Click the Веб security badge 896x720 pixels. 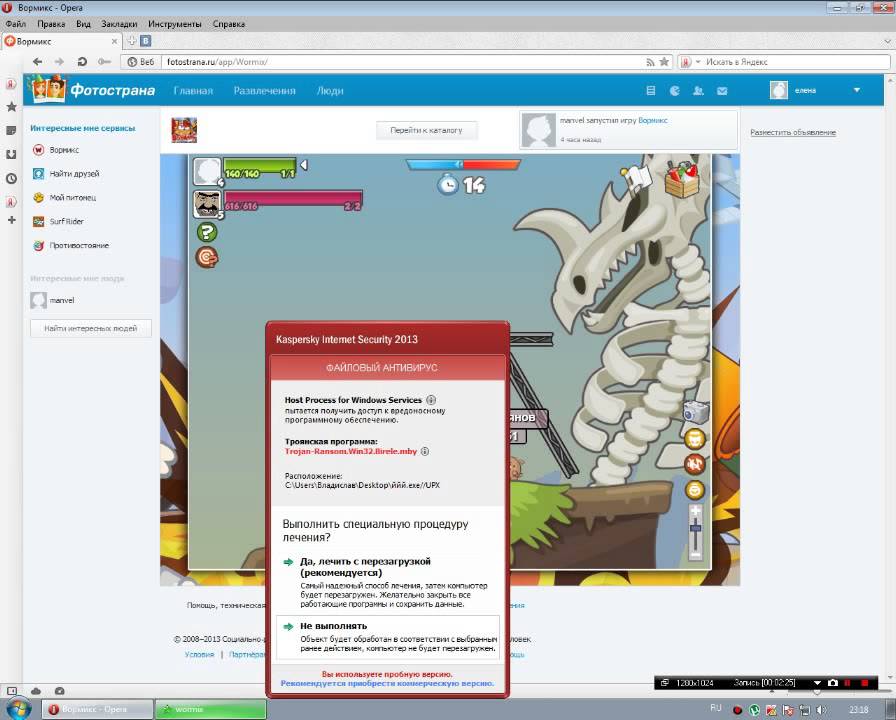pyautogui.click(x=141, y=62)
